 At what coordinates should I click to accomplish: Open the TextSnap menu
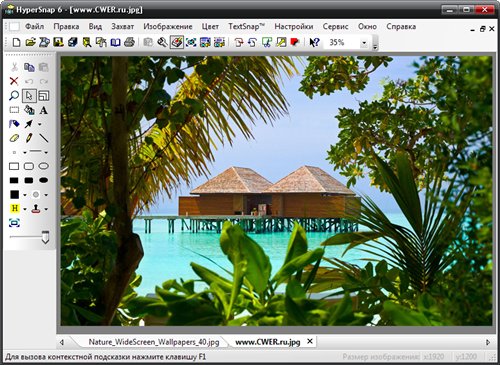click(x=246, y=26)
